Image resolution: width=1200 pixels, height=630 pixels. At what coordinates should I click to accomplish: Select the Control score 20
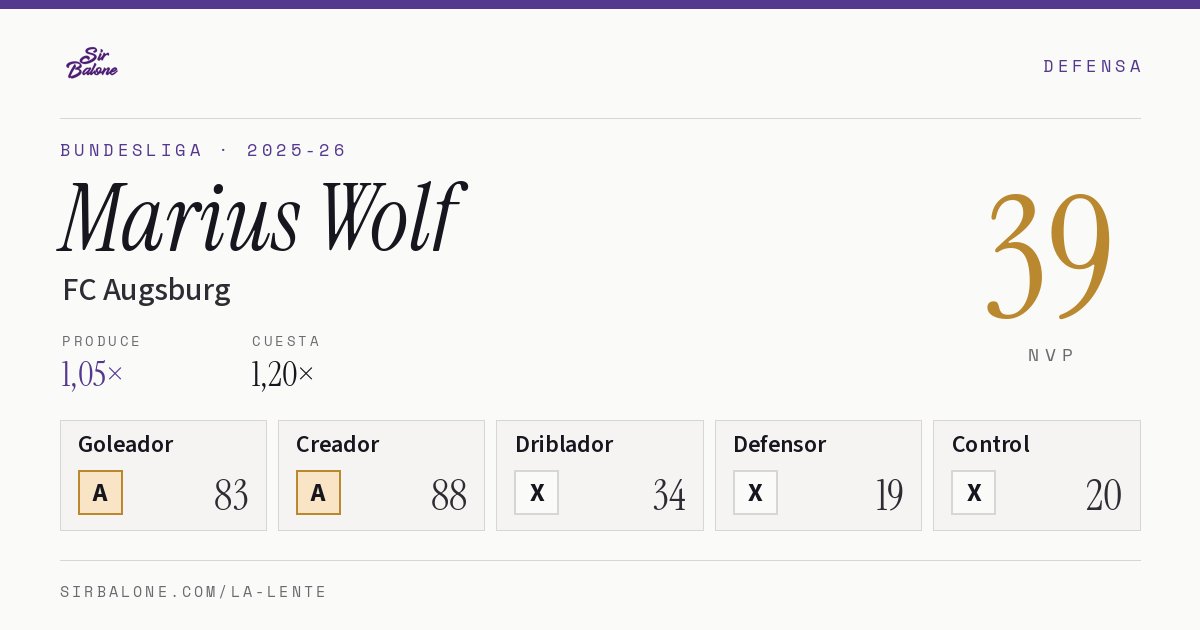point(1104,495)
